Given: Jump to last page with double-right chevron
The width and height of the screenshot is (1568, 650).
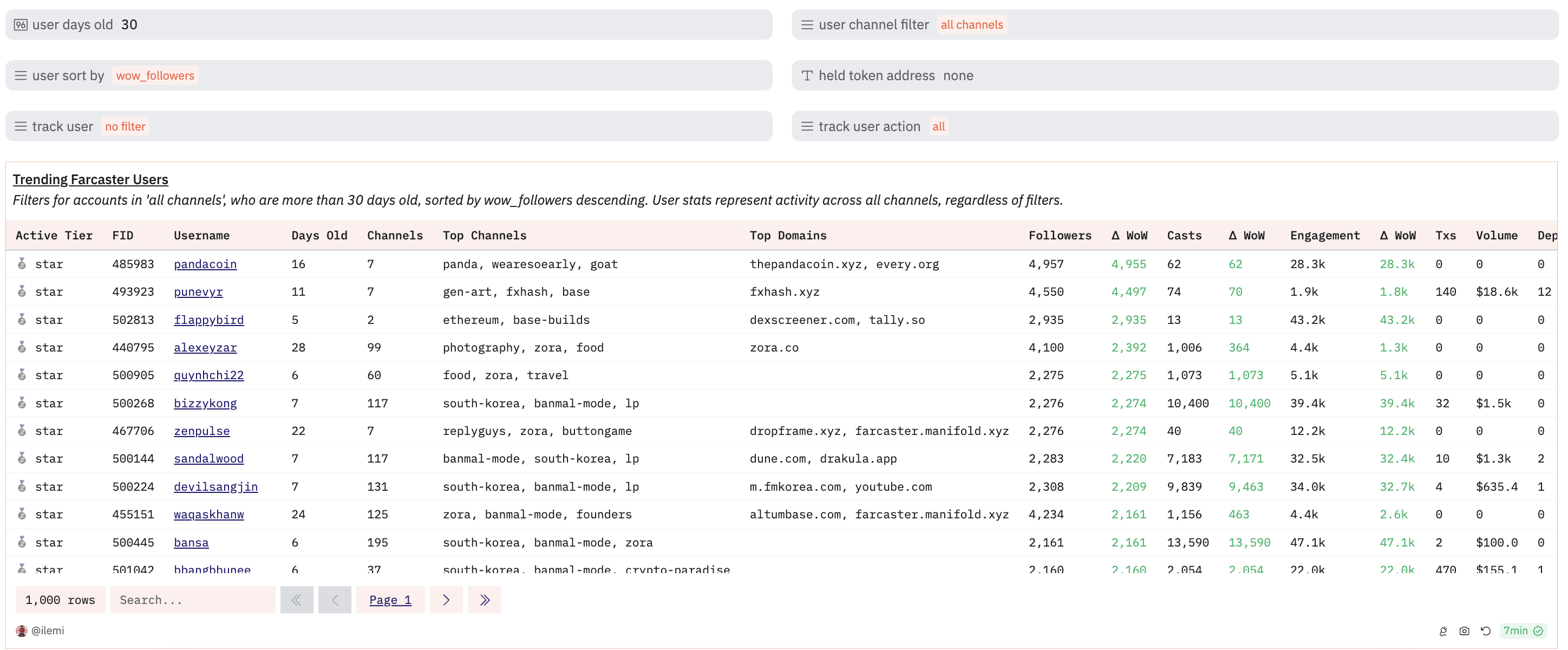Looking at the screenshot, I should (x=485, y=600).
